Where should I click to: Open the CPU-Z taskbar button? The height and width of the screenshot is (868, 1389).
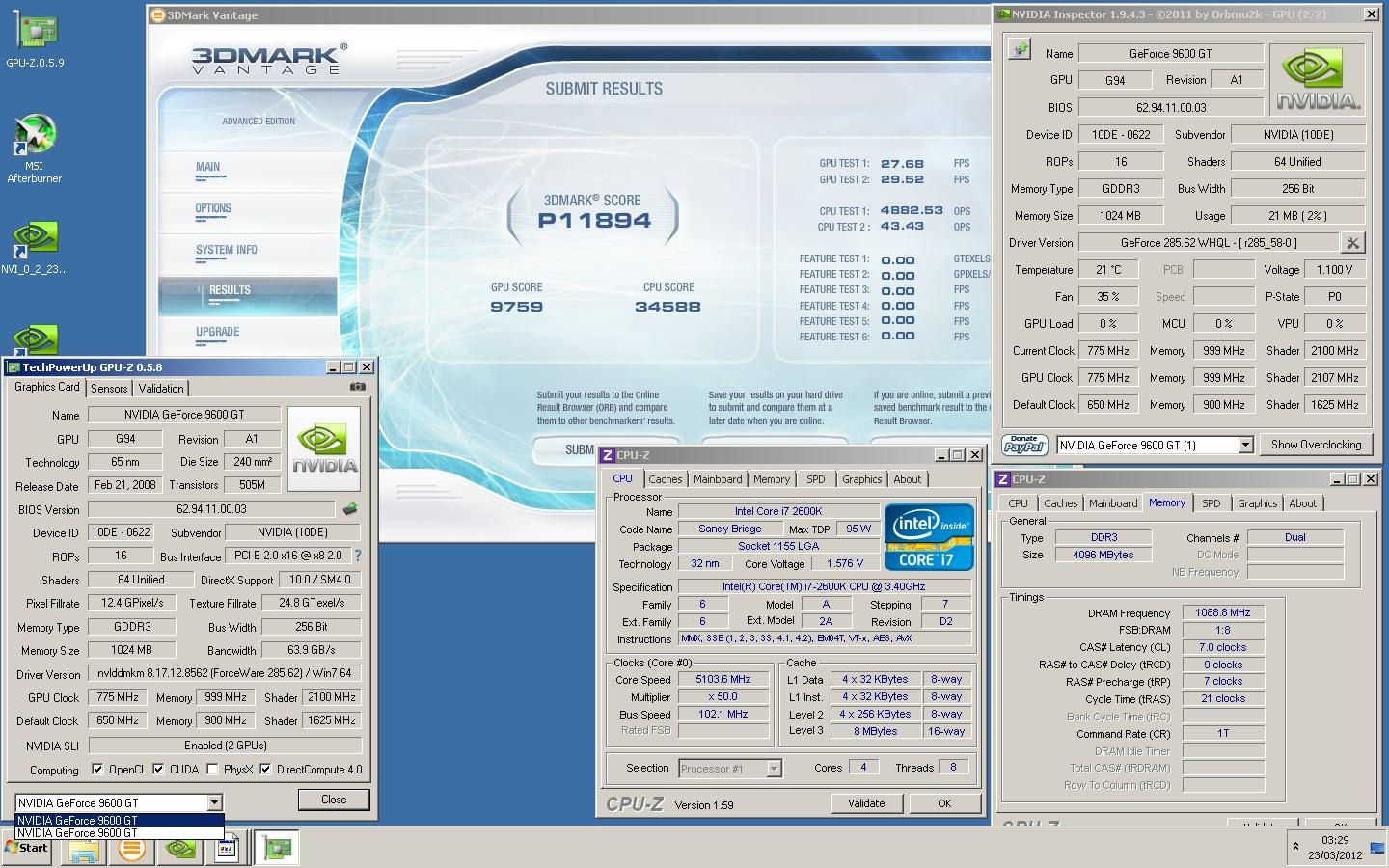click(x=227, y=849)
